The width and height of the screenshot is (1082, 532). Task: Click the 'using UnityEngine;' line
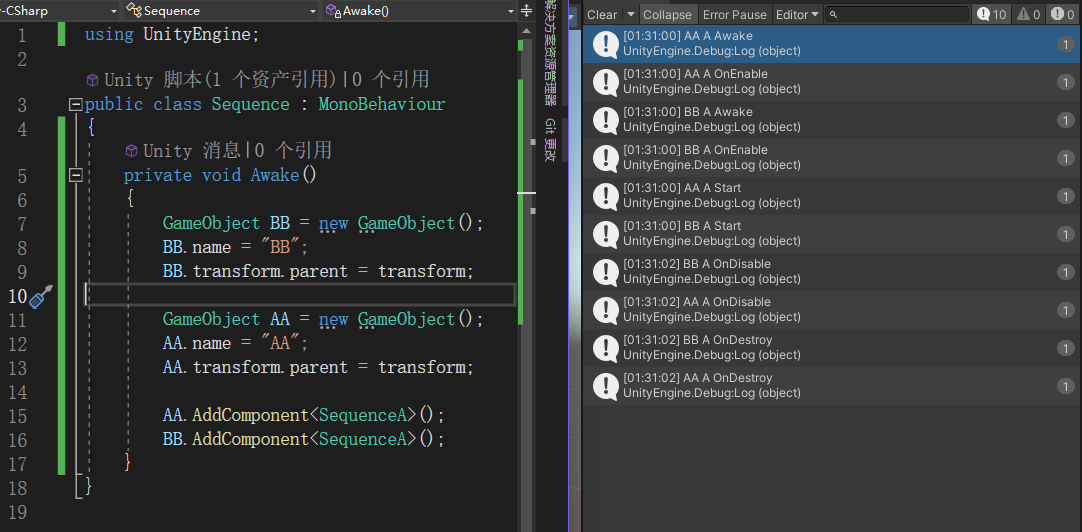pos(172,34)
